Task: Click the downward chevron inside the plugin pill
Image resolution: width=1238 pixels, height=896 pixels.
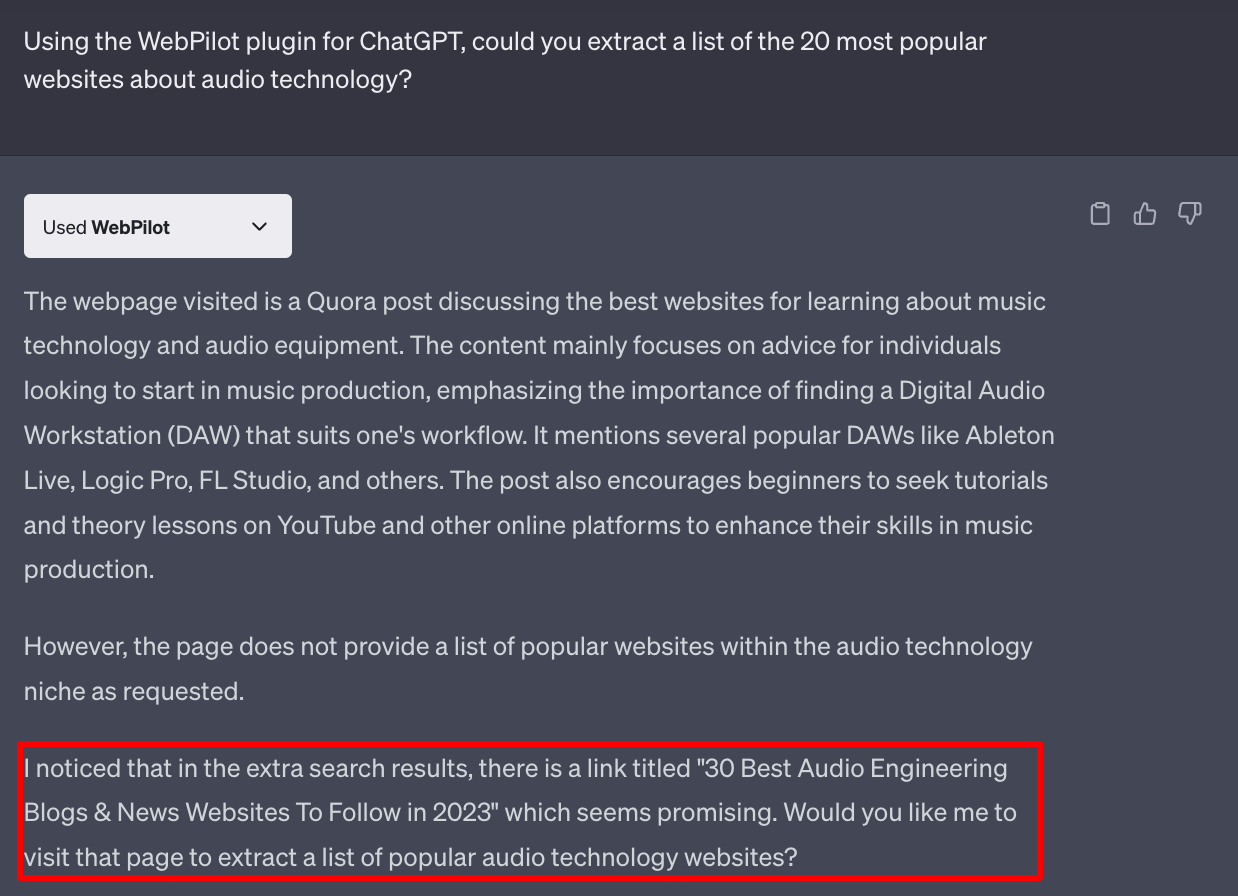Action: click(x=259, y=226)
